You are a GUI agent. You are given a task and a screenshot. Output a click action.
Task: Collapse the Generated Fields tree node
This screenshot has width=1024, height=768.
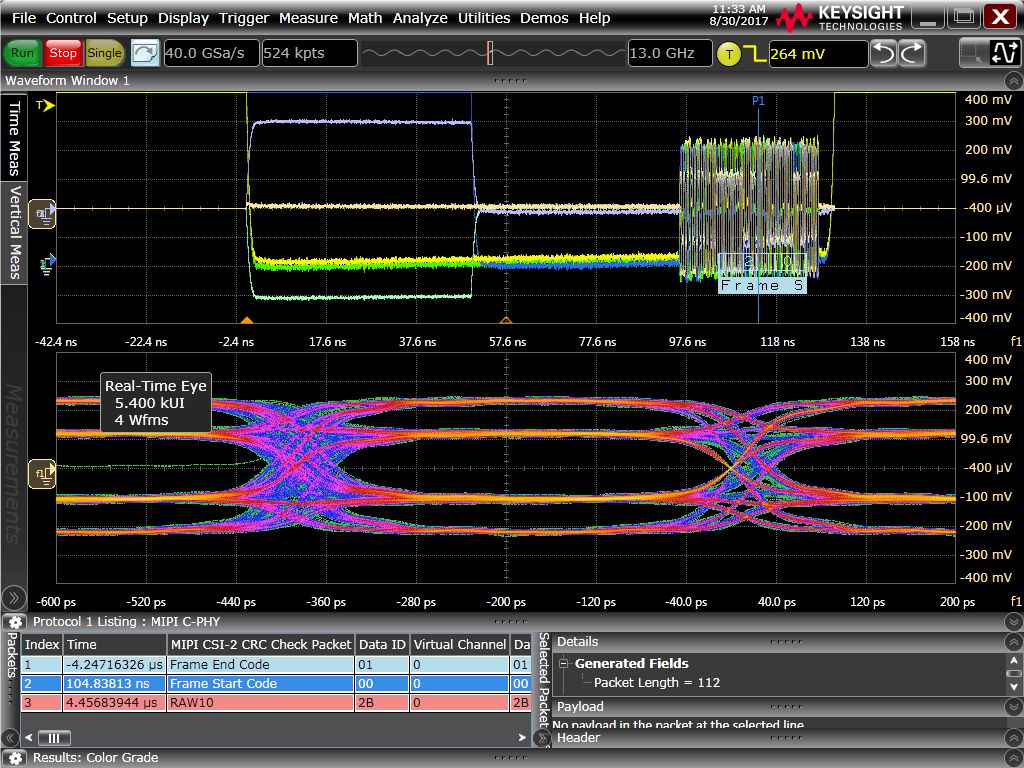click(x=564, y=664)
